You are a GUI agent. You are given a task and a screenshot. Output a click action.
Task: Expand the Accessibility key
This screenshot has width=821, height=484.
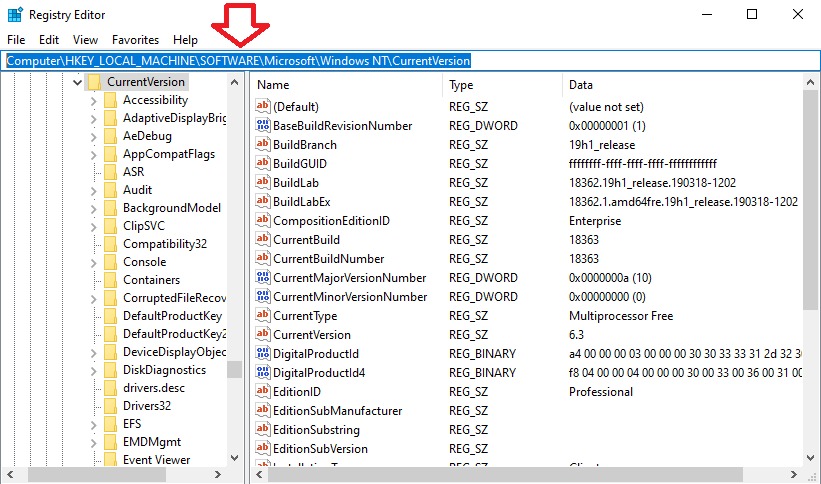tap(94, 100)
